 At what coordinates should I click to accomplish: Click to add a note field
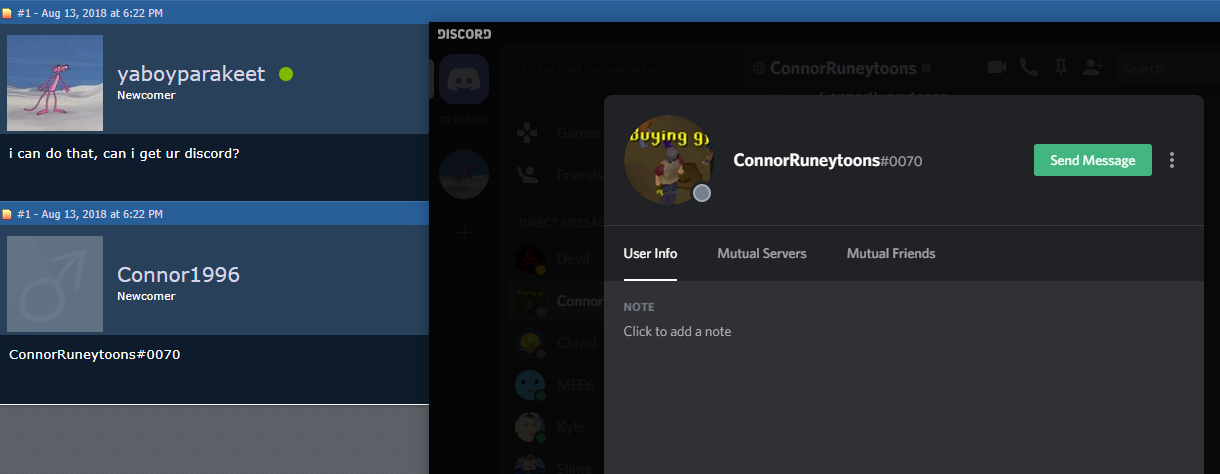point(677,331)
